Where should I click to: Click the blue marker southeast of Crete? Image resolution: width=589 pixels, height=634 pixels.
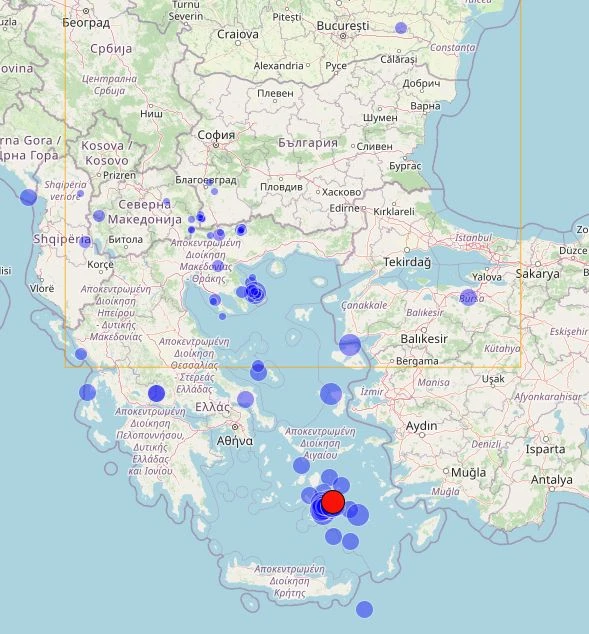[364, 609]
